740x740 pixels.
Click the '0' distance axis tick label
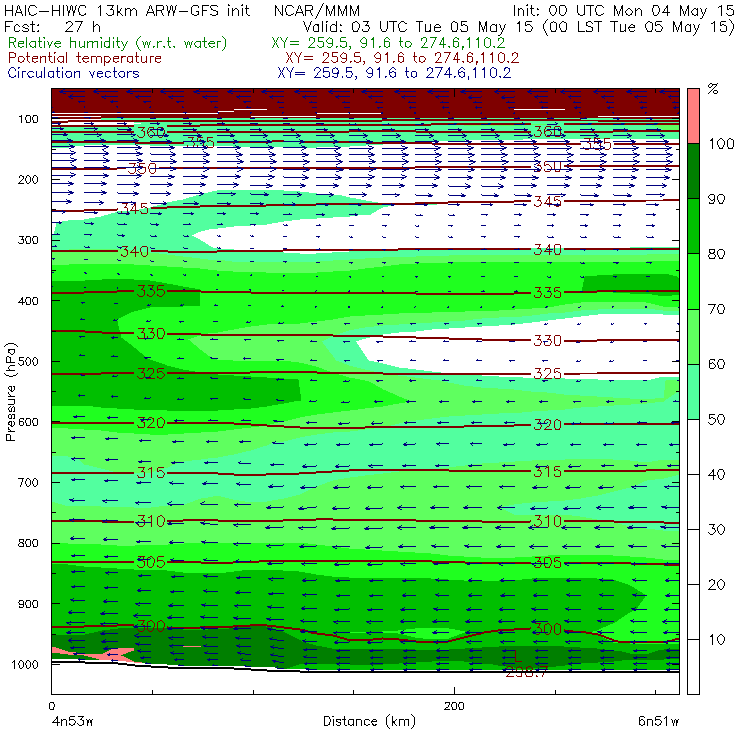[x=51, y=706]
